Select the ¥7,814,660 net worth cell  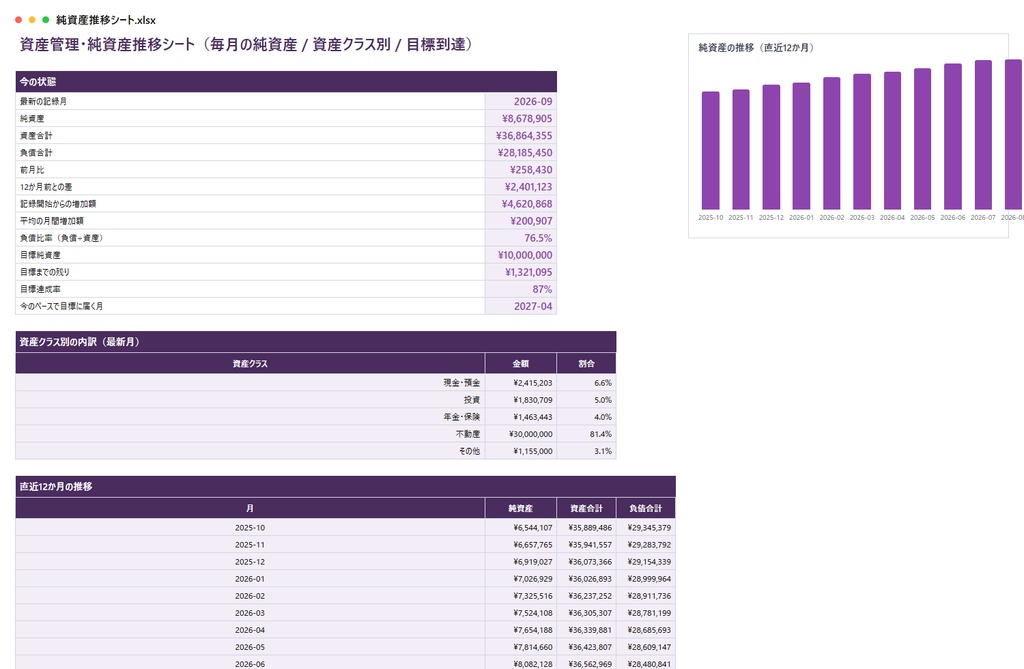(x=521, y=647)
